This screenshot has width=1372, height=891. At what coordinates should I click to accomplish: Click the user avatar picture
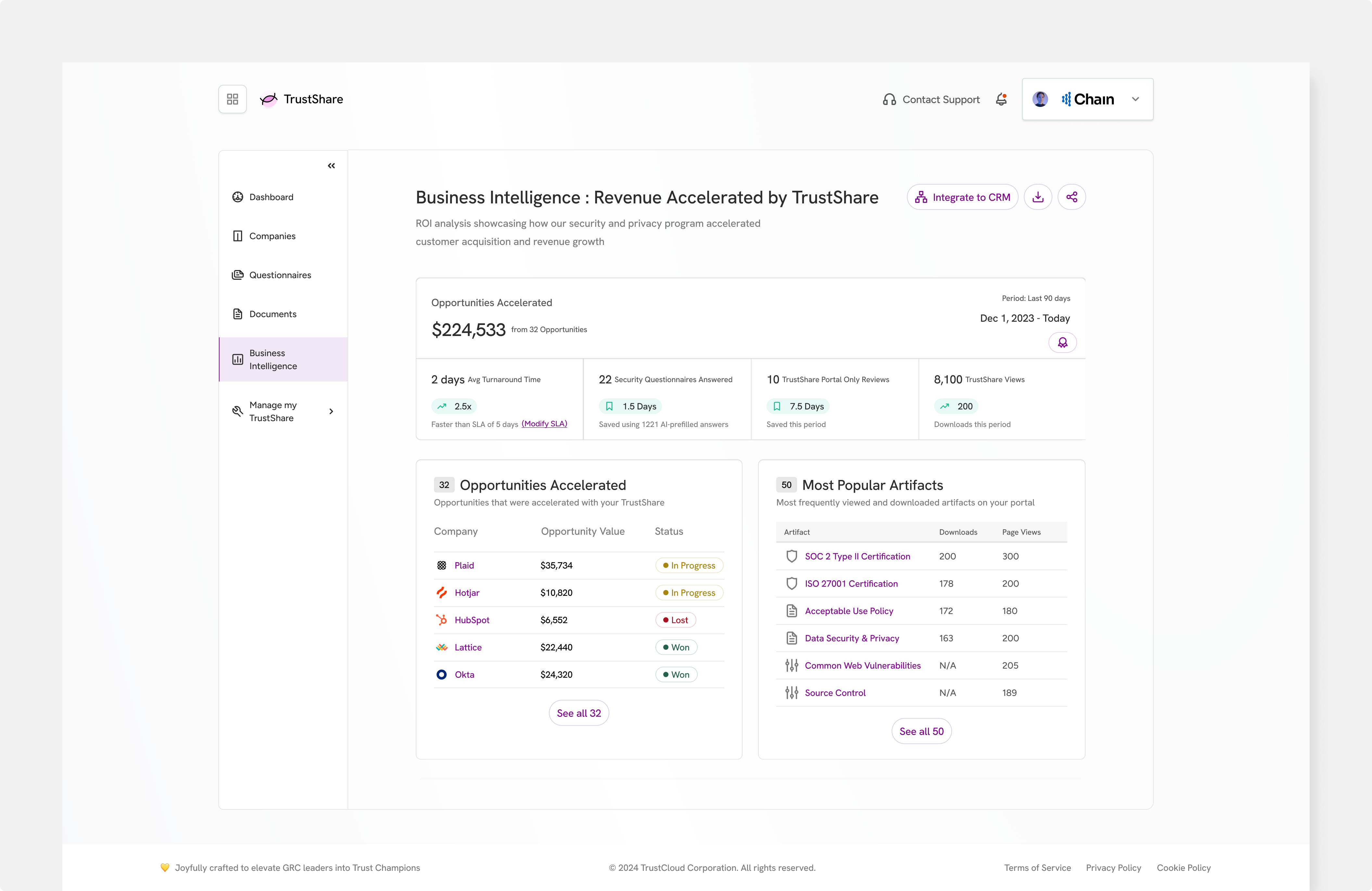(1040, 99)
